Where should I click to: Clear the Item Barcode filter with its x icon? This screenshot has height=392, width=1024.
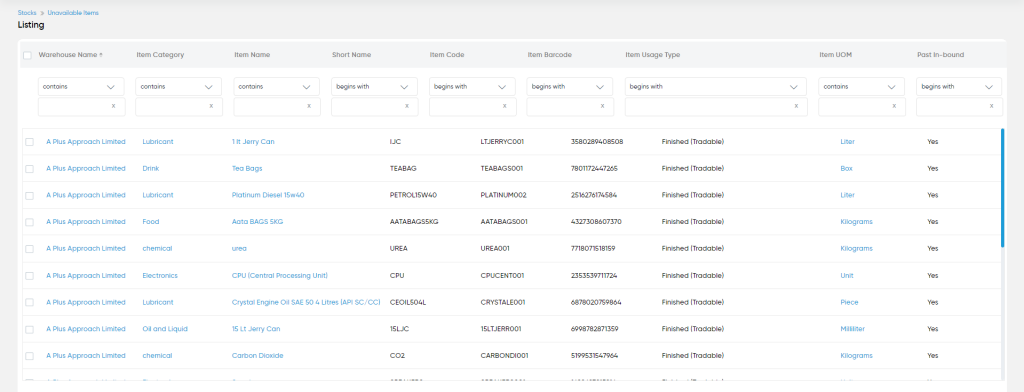pyautogui.click(x=602, y=106)
